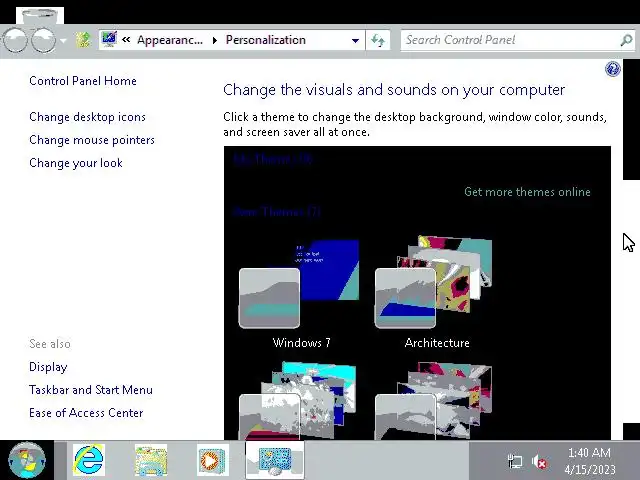Open the Display link under See also

tap(48, 367)
